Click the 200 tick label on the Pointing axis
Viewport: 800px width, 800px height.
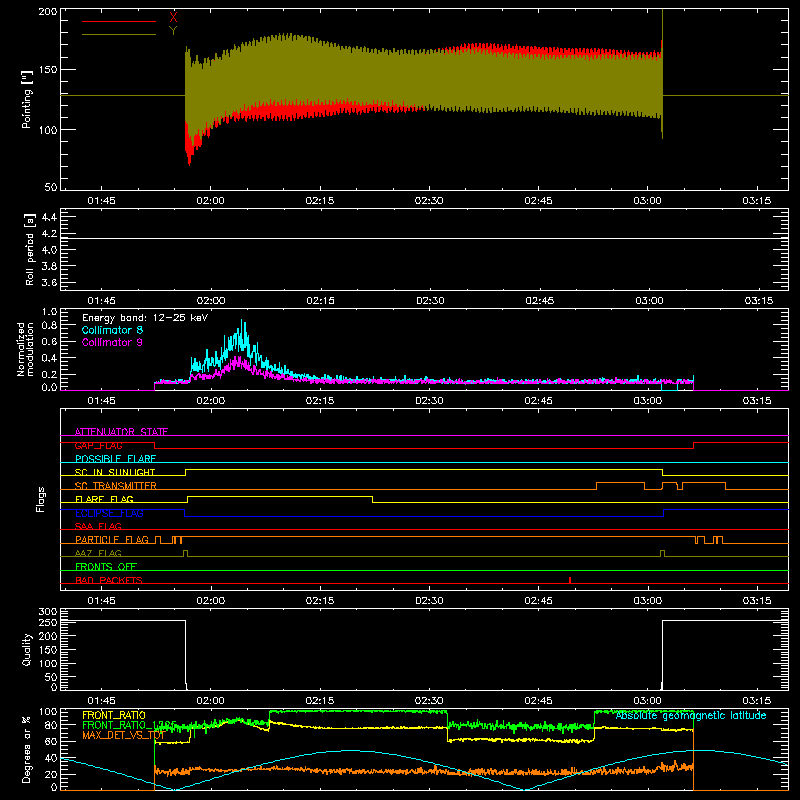(48, 12)
